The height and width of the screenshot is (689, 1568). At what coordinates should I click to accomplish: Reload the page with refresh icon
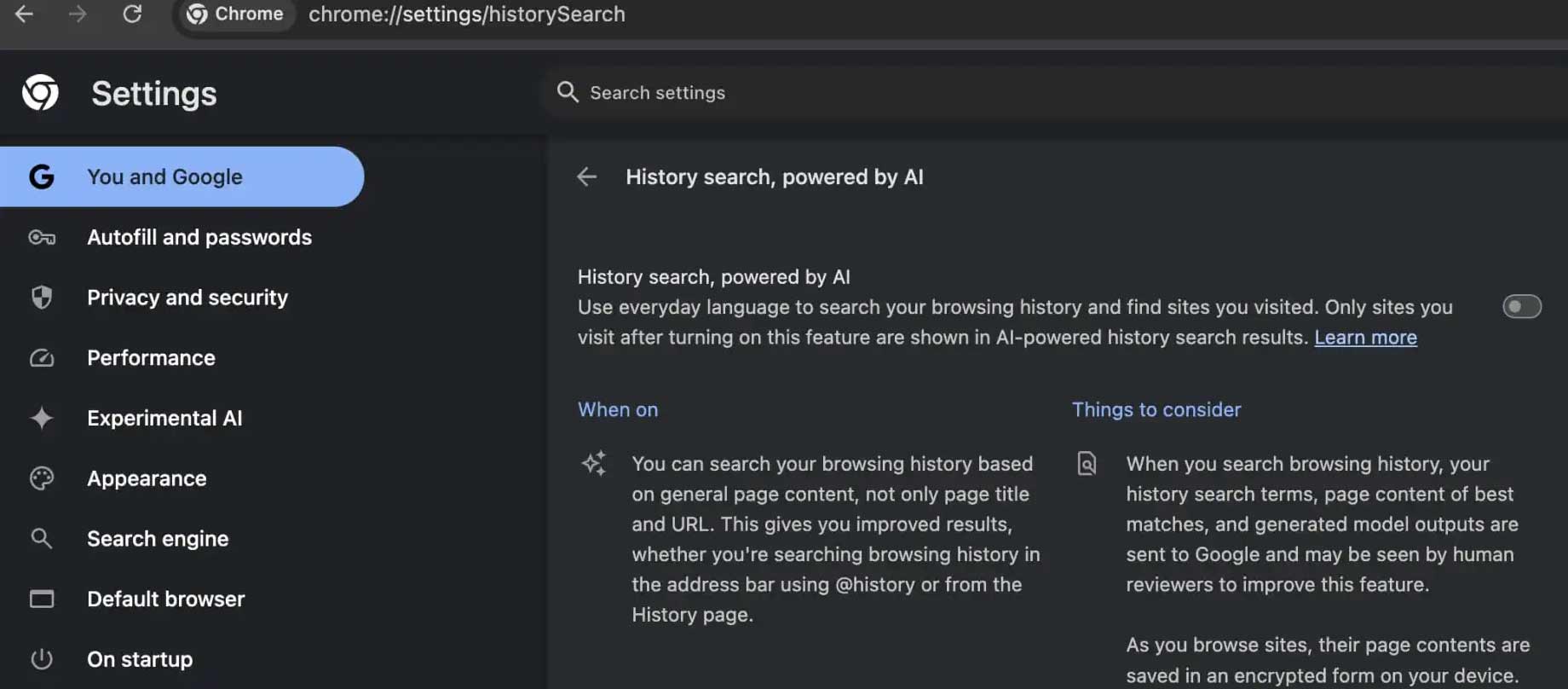132,14
